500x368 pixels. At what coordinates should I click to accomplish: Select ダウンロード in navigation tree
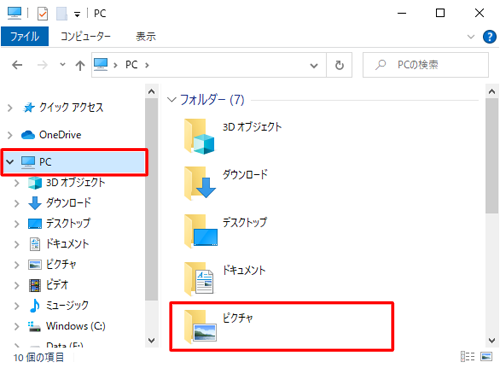point(69,203)
